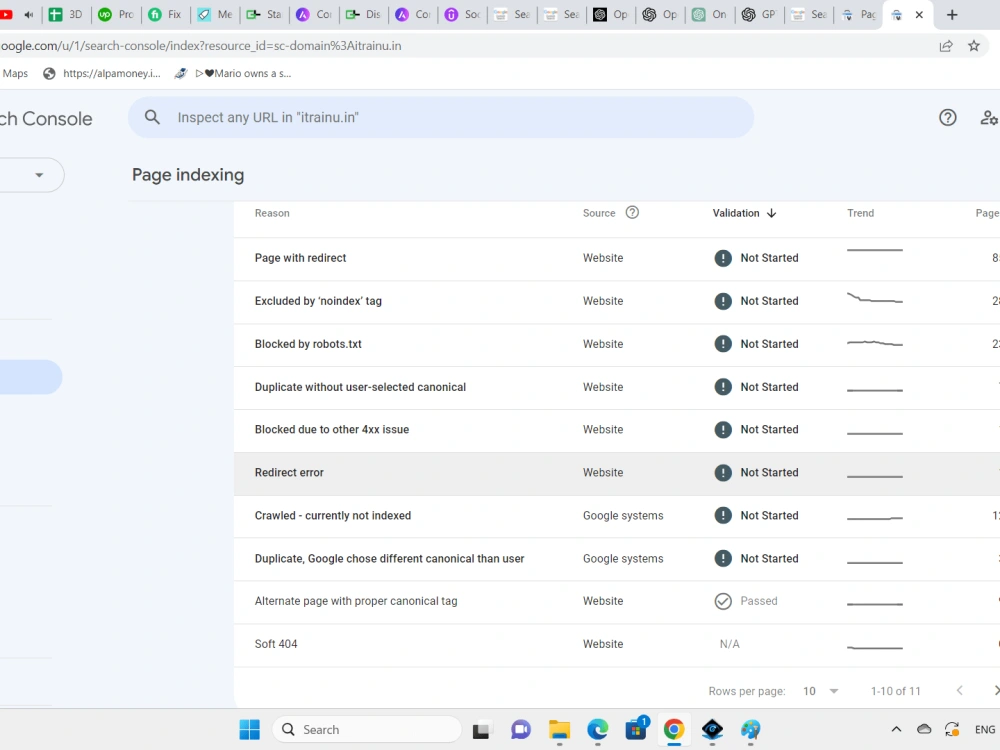Sort by Validation column arrow
Viewport: 1000px width, 750px height.
772,213
